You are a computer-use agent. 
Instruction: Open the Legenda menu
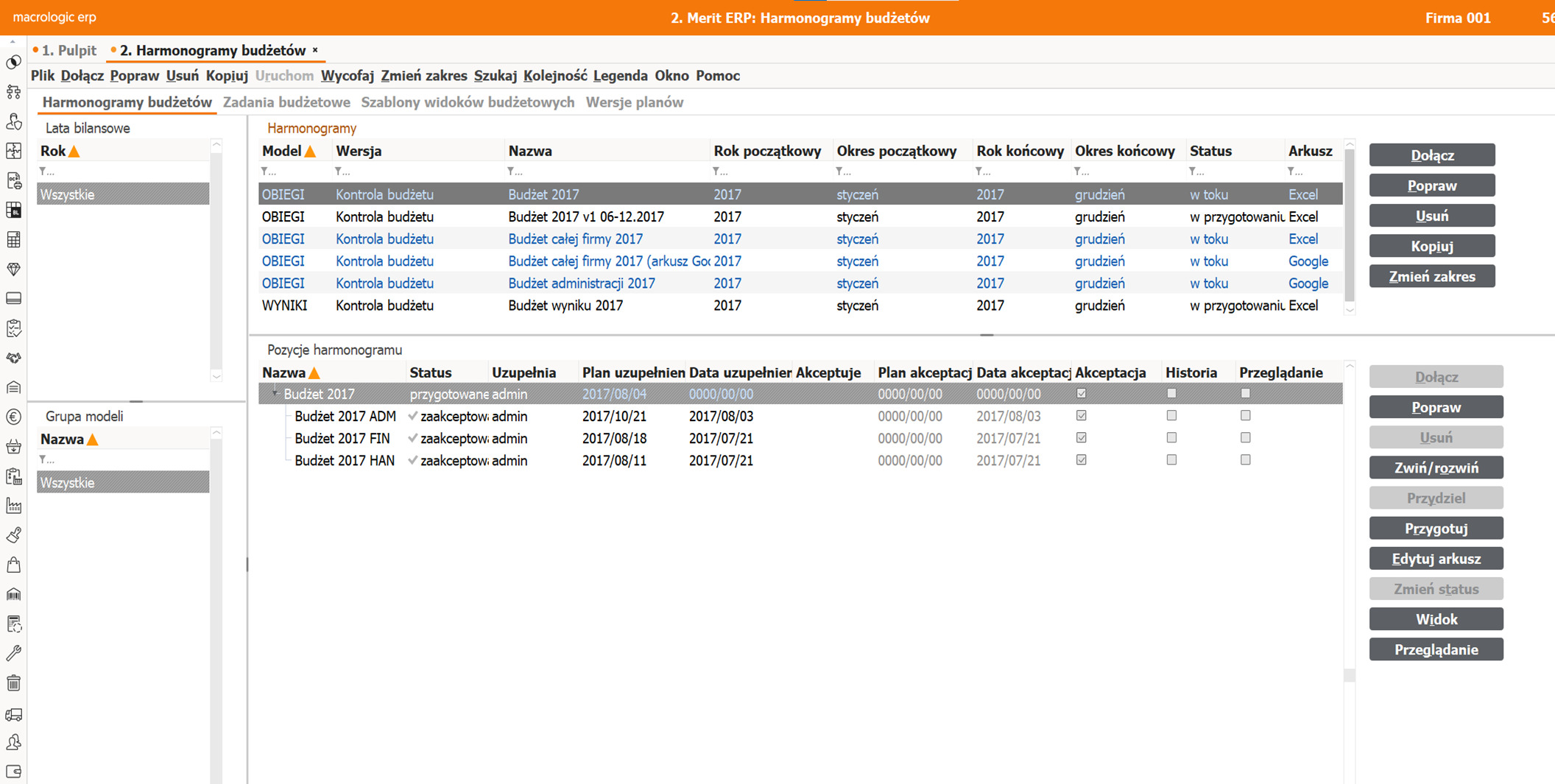pos(620,76)
